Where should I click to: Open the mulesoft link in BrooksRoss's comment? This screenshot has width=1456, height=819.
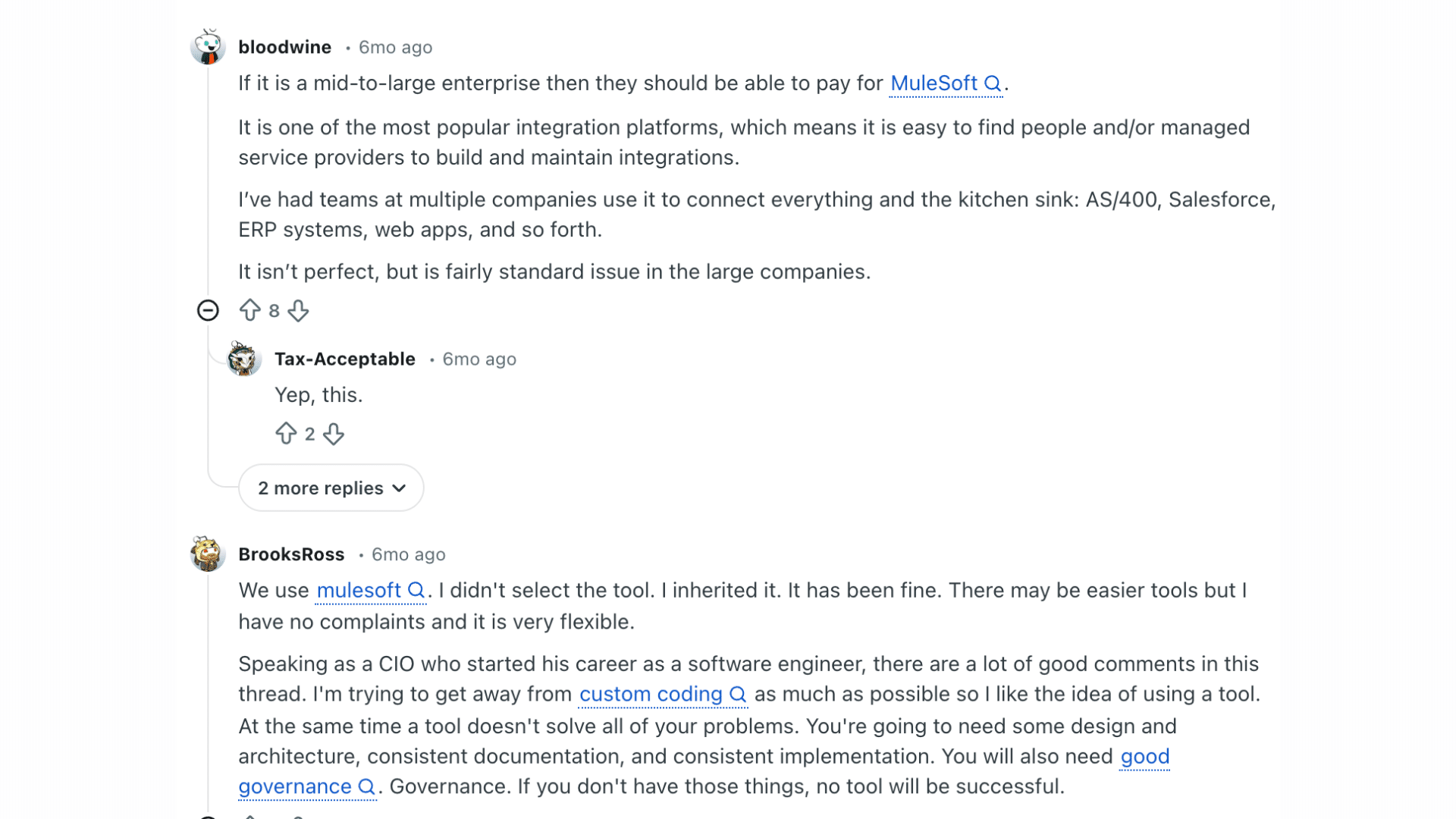358,590
